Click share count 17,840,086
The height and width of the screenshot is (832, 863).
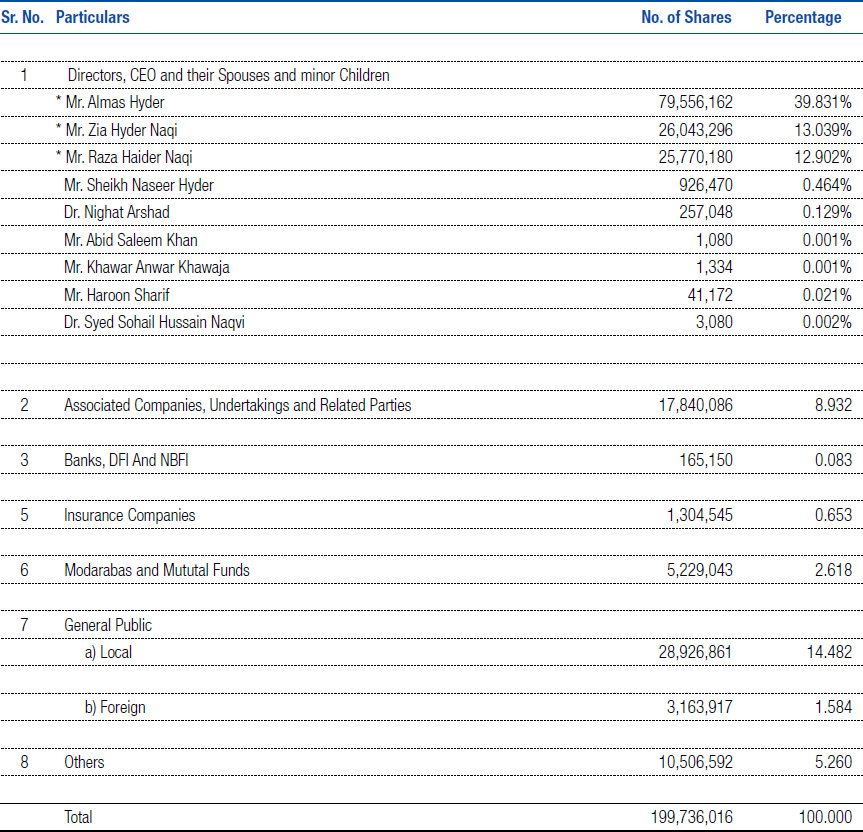[696, 405]
